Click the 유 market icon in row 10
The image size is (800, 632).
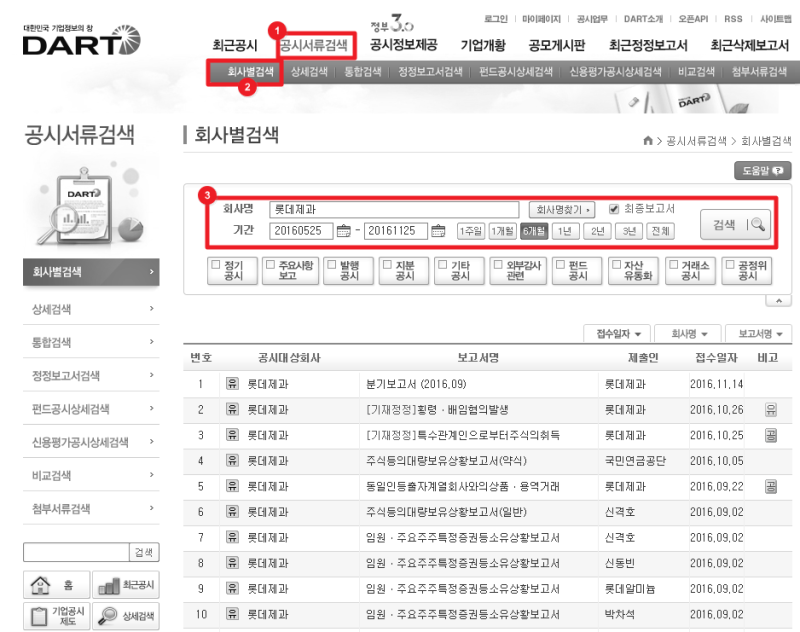(x=232, y=614)
